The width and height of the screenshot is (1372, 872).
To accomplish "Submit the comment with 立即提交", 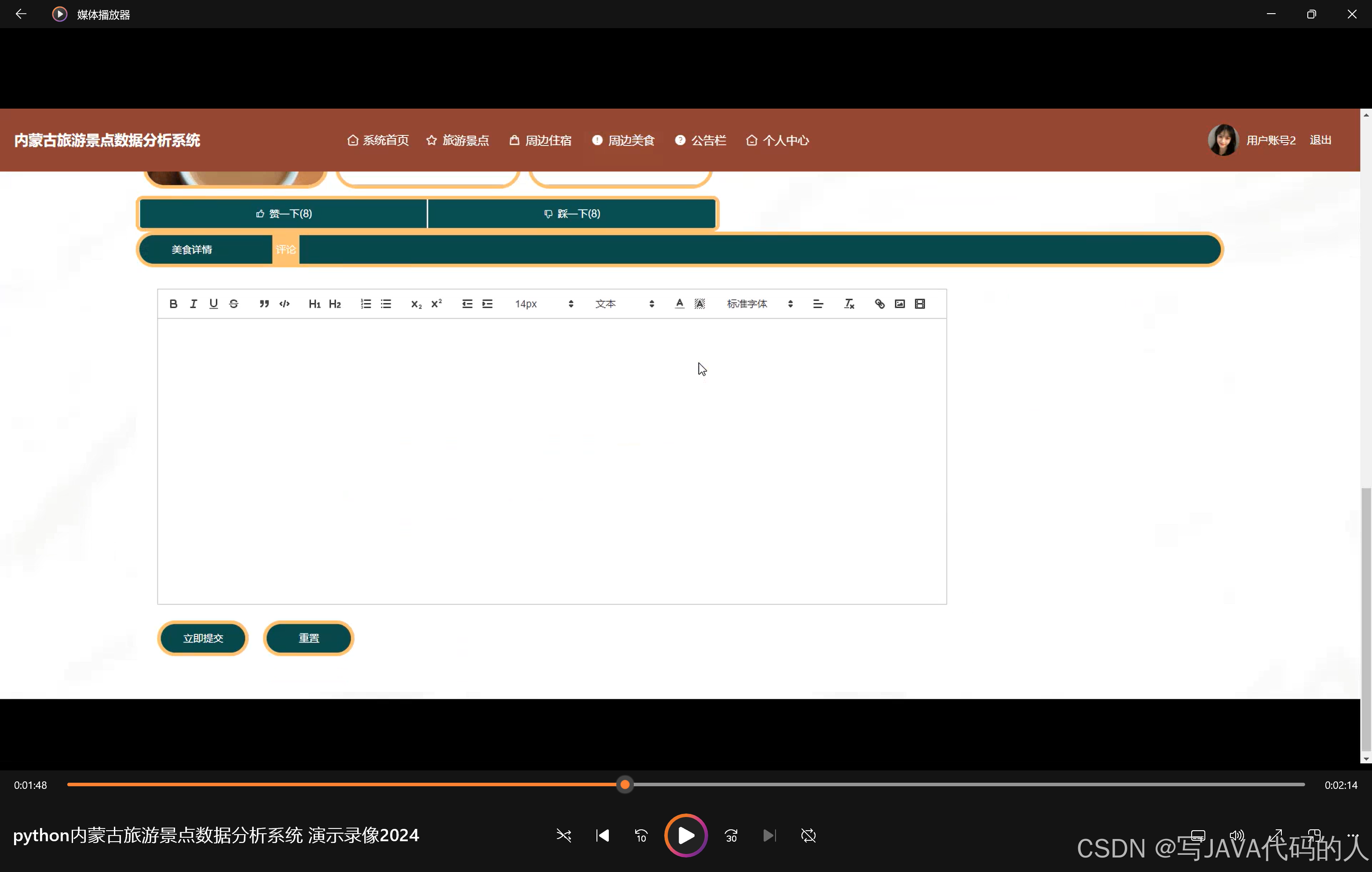I will (203, 638).
